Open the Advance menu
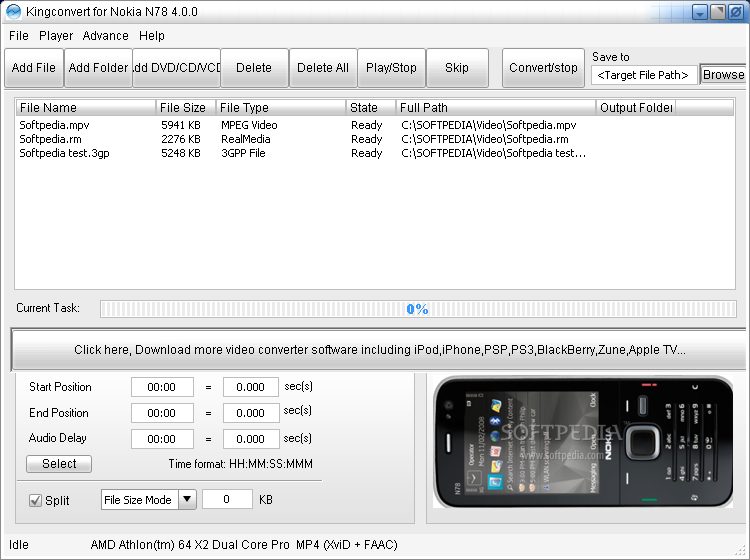The width and height of the screenshot is (750, 560). (x=105, y=36)
